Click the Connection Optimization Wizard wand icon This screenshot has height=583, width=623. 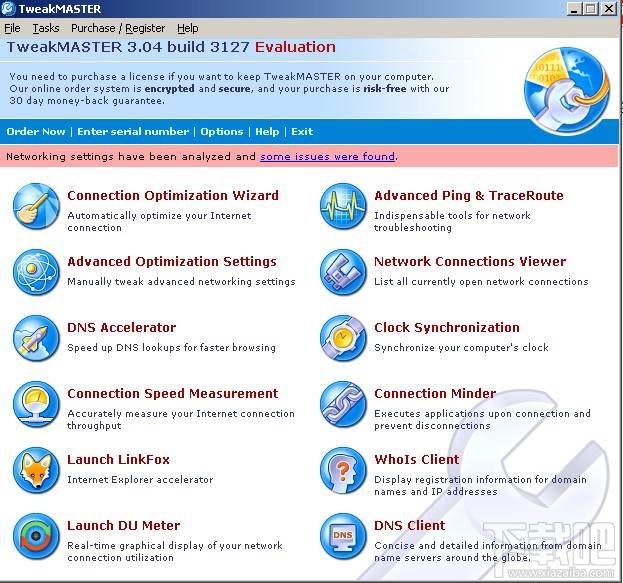click(x=36, y=206)
